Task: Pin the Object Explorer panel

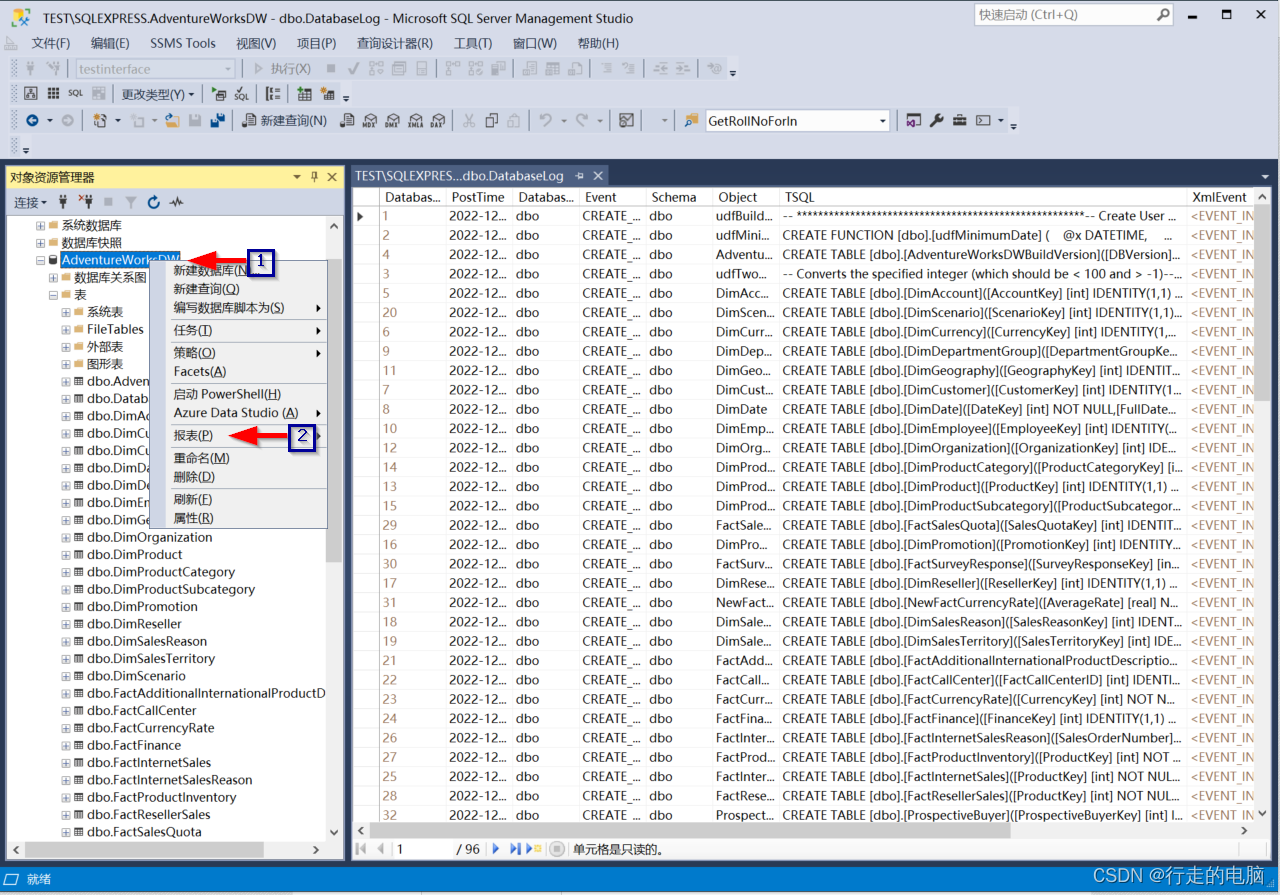Action: coord(314,177)
